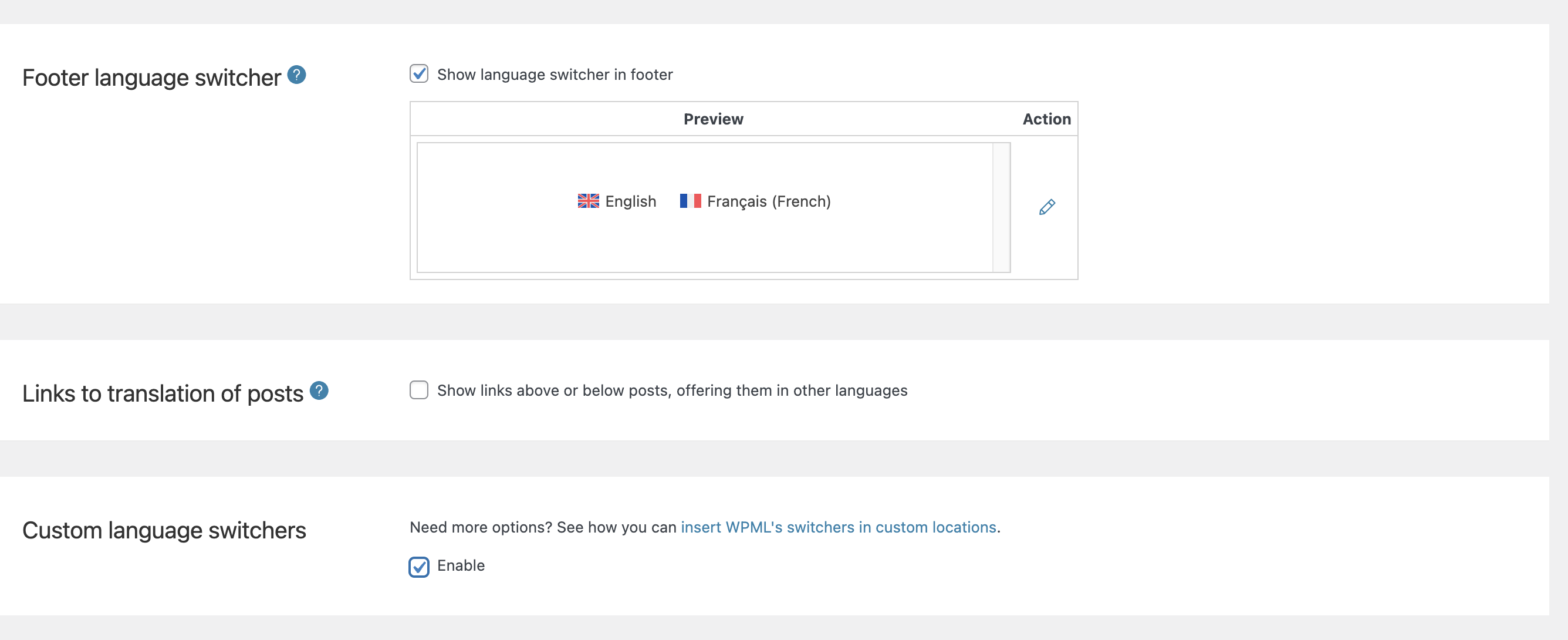This screenshot has height=640, width=1568.
Task: Uncheck Show language switcher in footer
Action: 419,73
